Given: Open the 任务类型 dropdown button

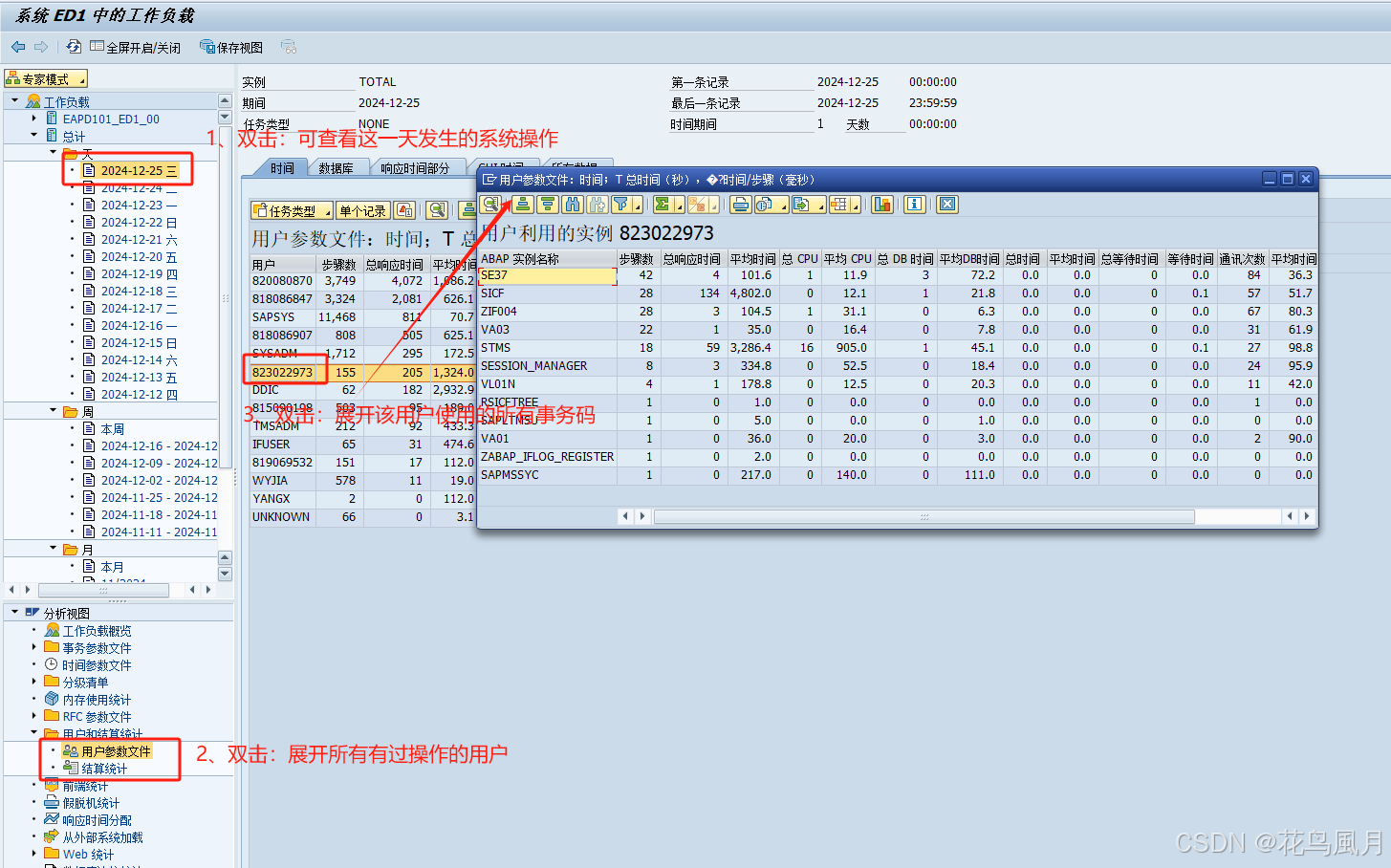Looking at the screenshot, I should tap(292, 210).
